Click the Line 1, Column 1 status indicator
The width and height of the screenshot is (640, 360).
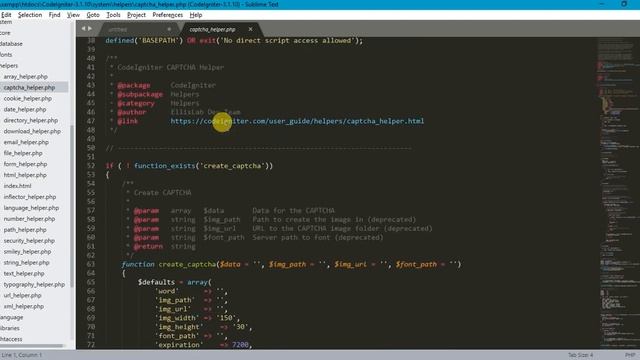22,355
